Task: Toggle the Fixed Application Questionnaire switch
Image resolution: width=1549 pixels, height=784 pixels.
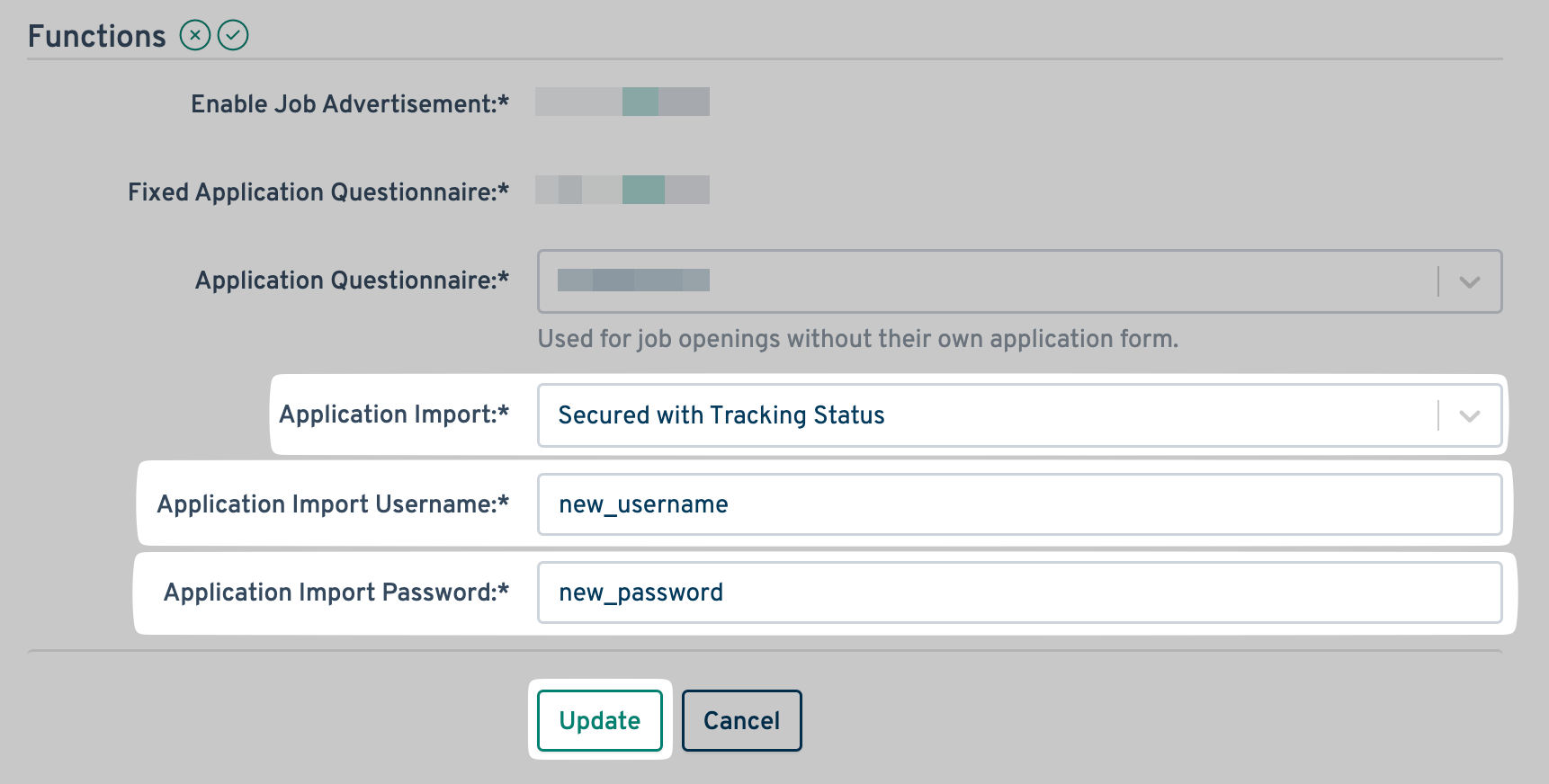Action: coord(622,190)
